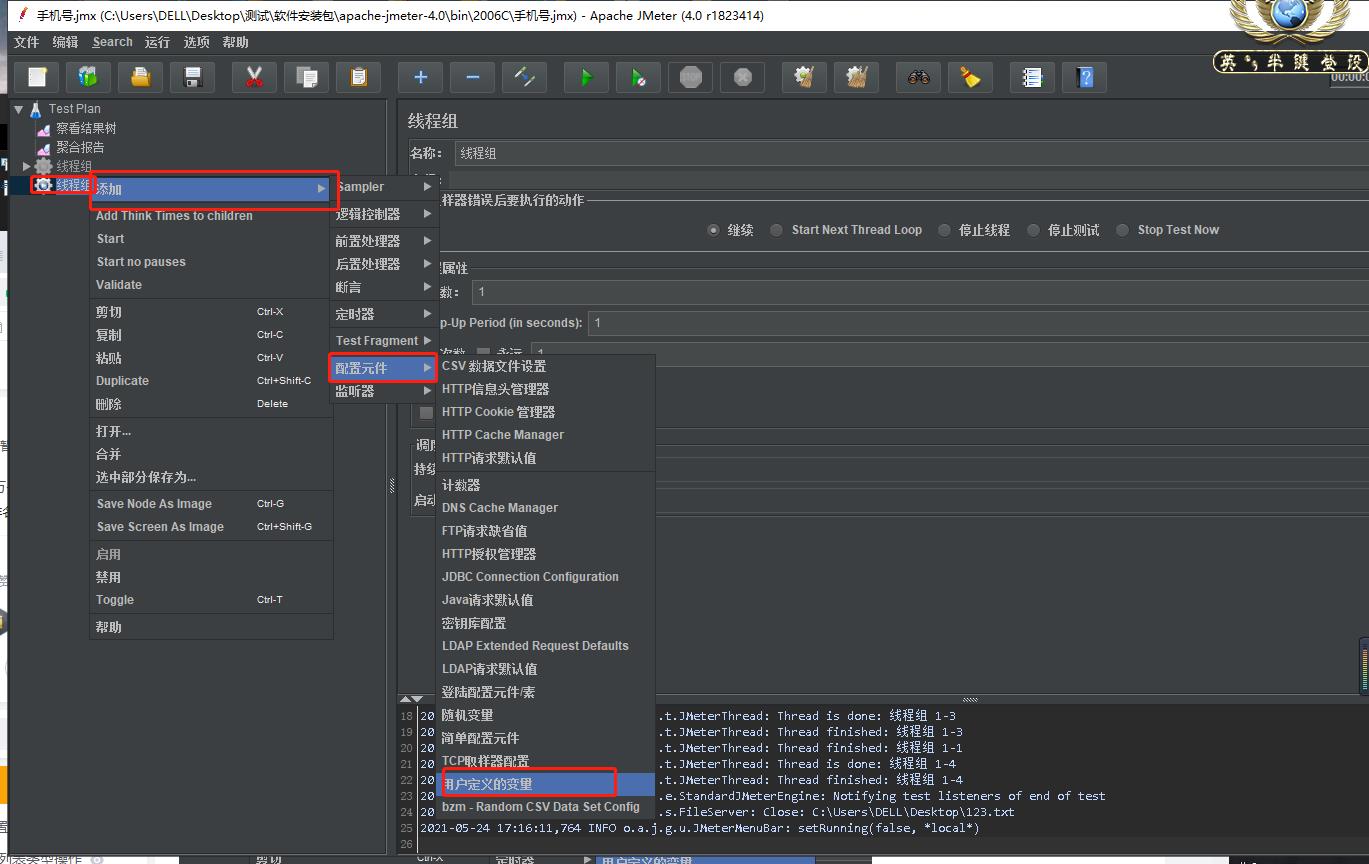The image size is (1369, 864).
Task: Collapse the Test Plan tree triangle
Action: point(19,109)
